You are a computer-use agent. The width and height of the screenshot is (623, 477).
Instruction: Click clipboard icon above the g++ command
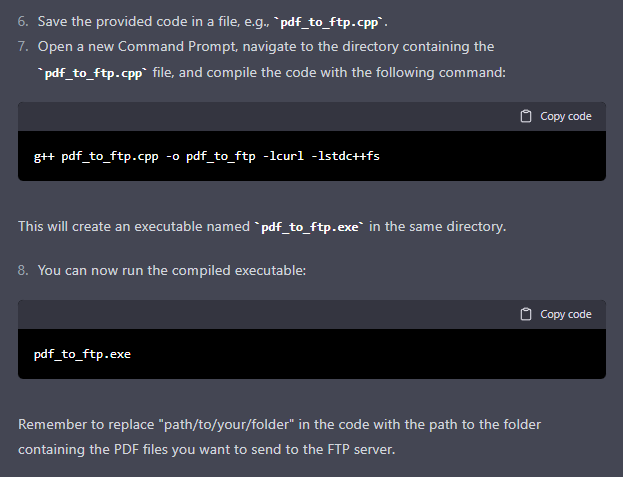527,116
